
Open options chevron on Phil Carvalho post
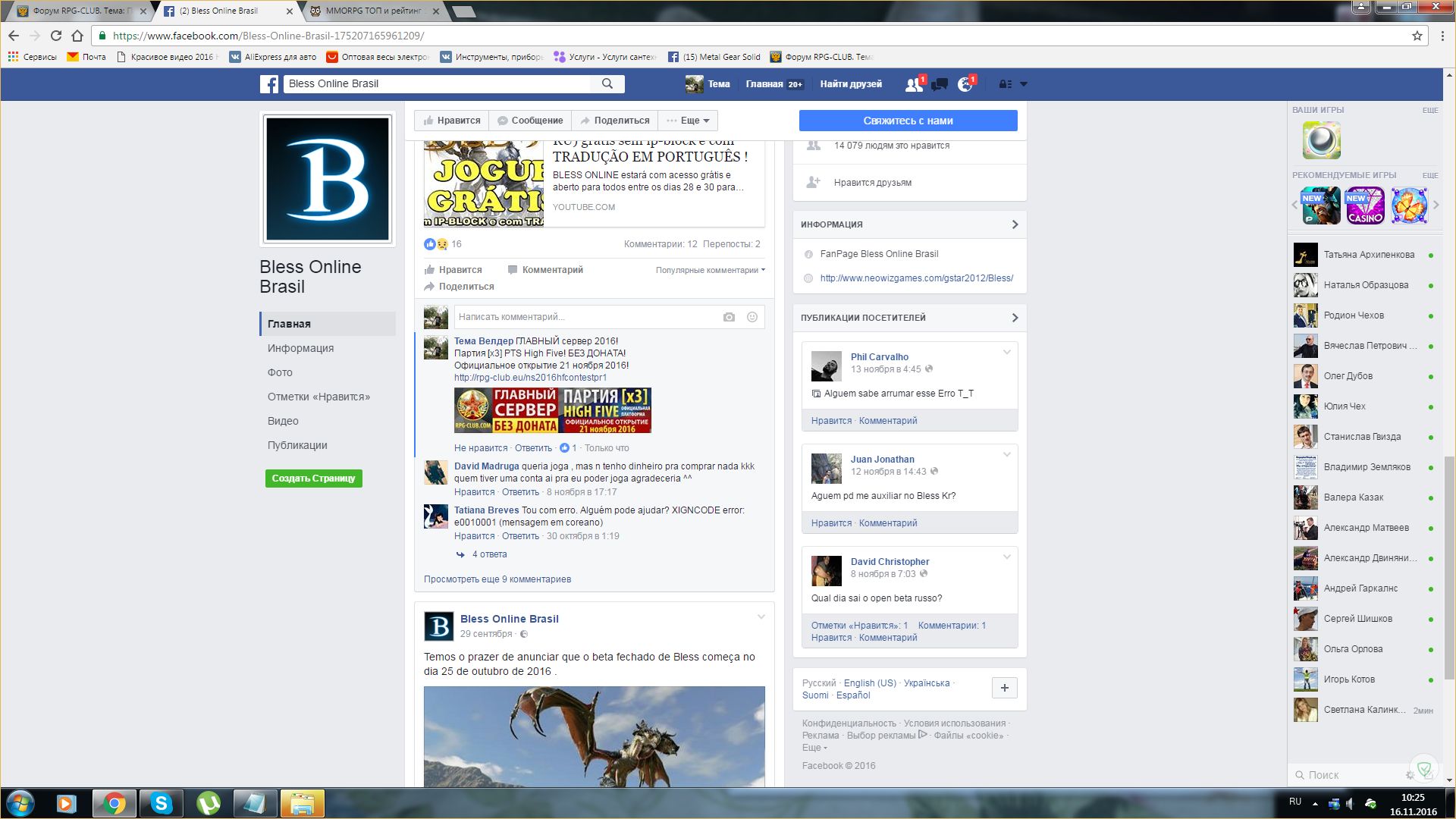[x=1007, y=352]
